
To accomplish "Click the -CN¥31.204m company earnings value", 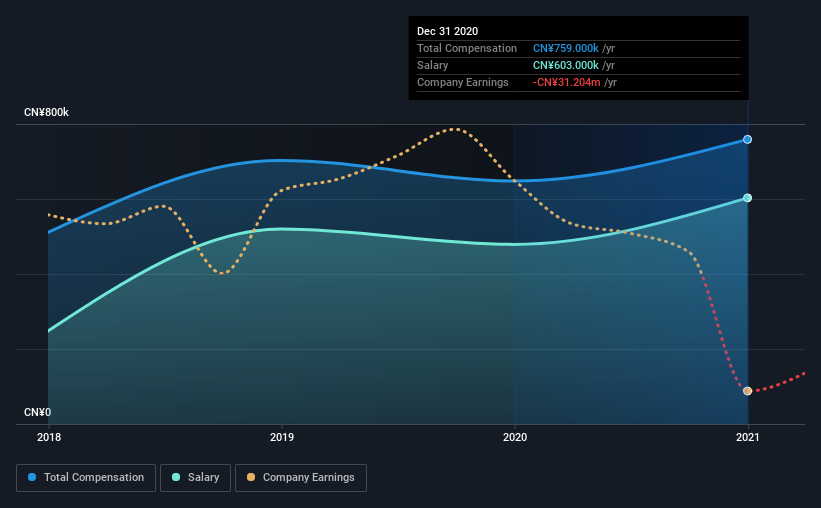I will point(567,82).
